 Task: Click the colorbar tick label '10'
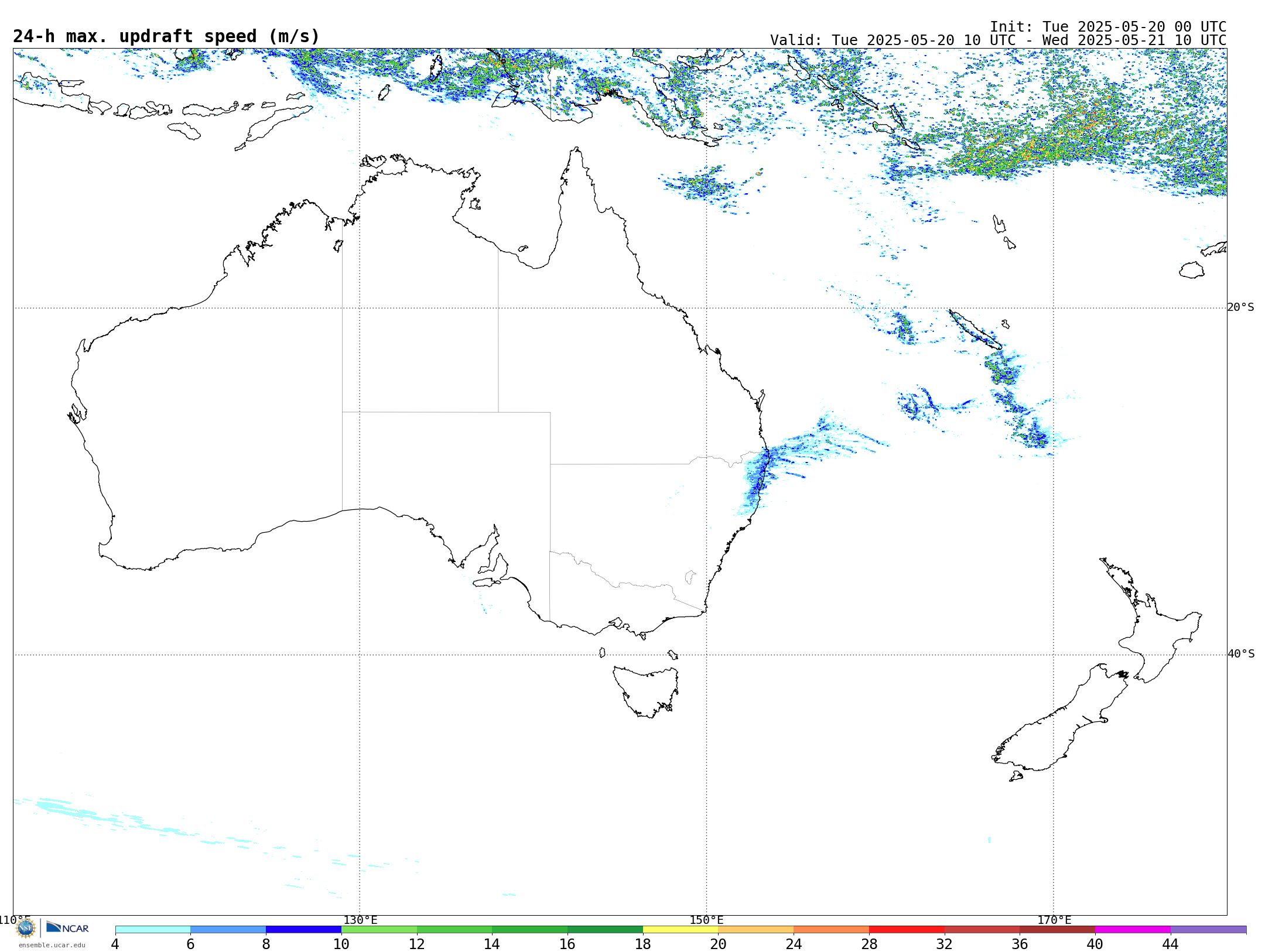coord(341,944)
